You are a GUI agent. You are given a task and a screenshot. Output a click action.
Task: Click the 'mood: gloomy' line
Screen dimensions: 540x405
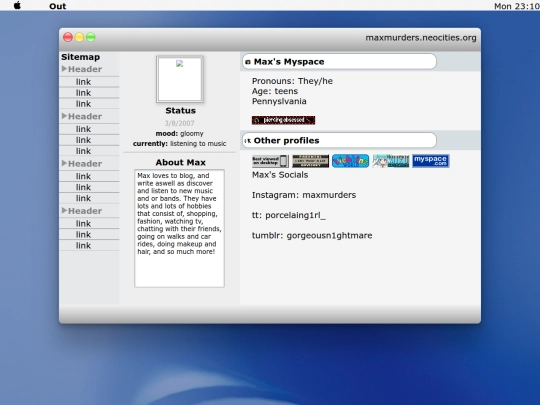[x=179, y=133]
